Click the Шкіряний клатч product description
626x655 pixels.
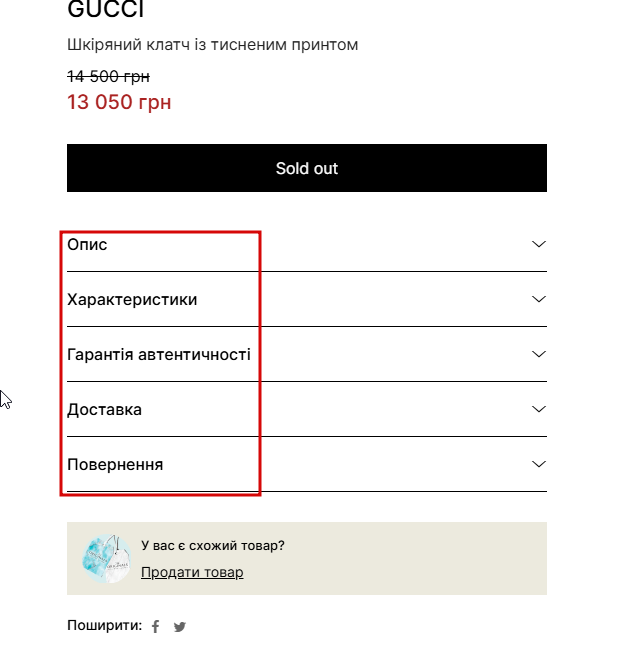(212, 45)
